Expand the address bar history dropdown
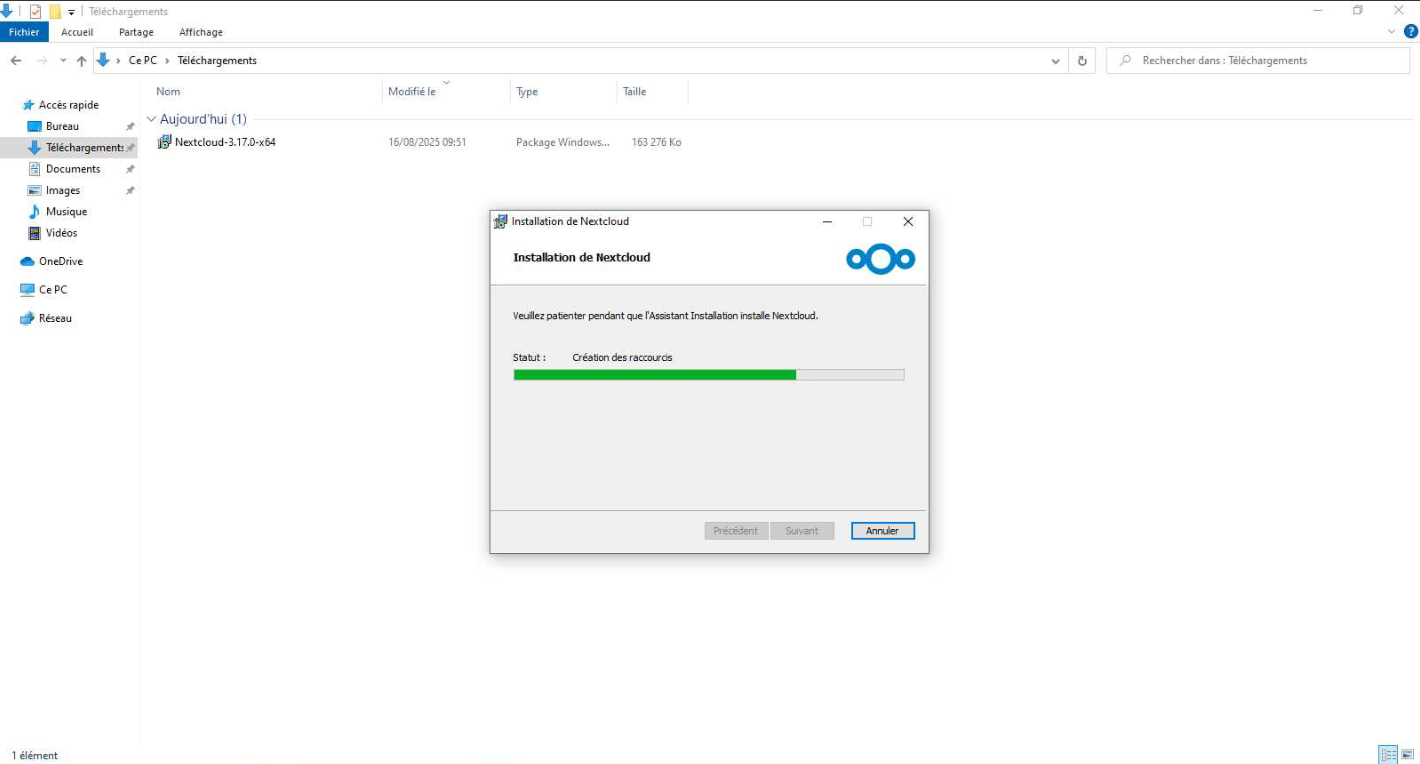 (1056, 61)
